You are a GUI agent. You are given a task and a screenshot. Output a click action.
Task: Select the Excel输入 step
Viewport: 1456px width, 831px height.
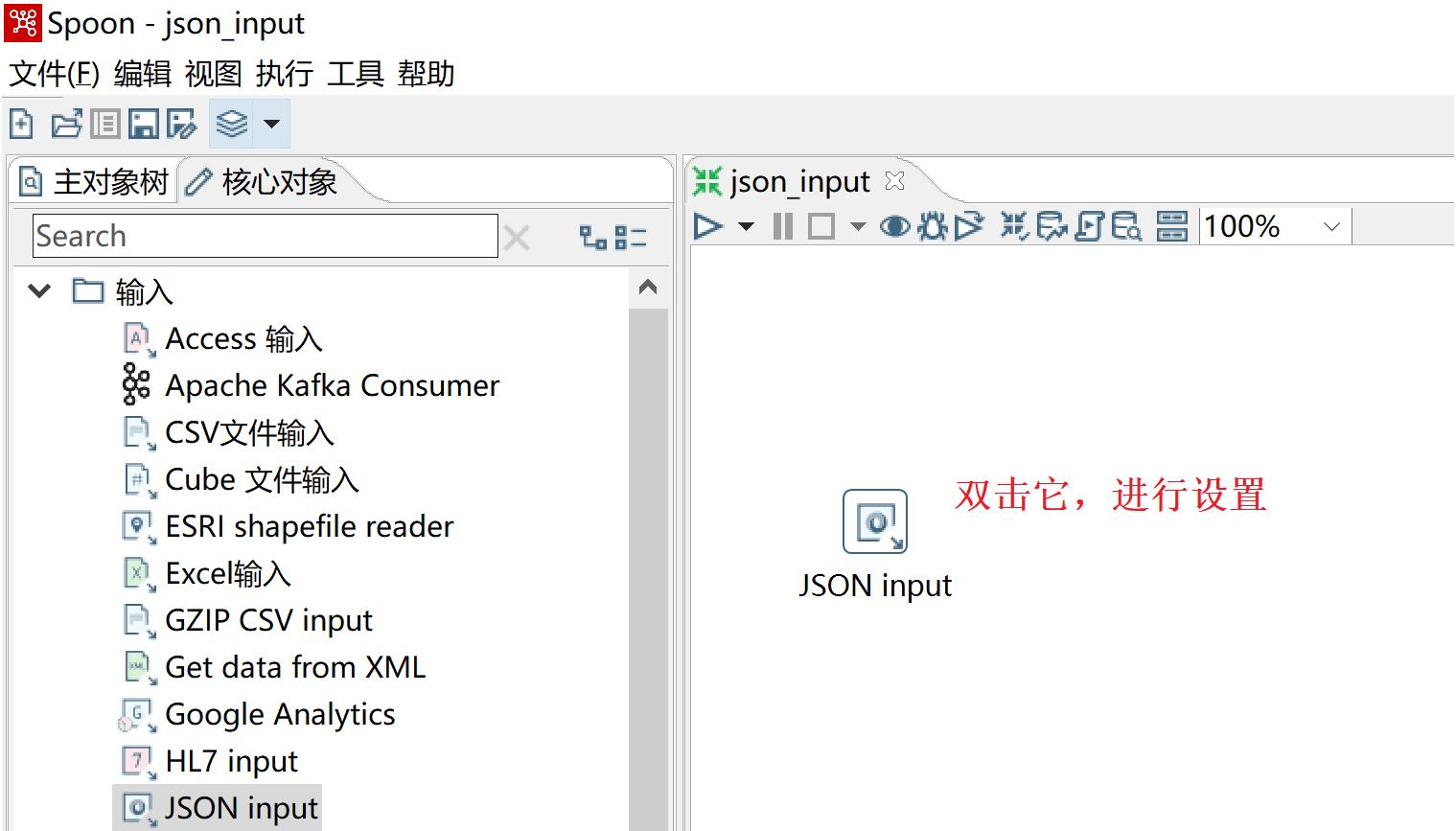point(227,573)
